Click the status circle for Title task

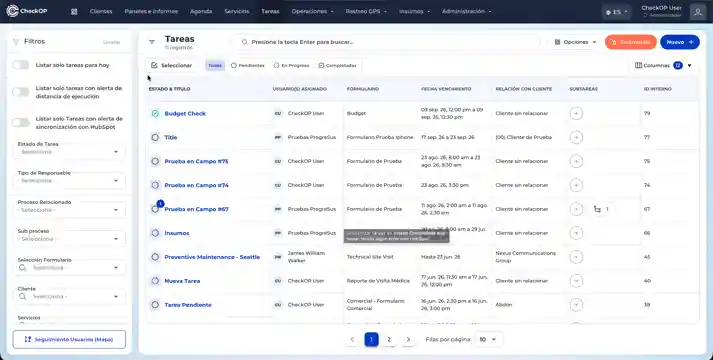155,137
